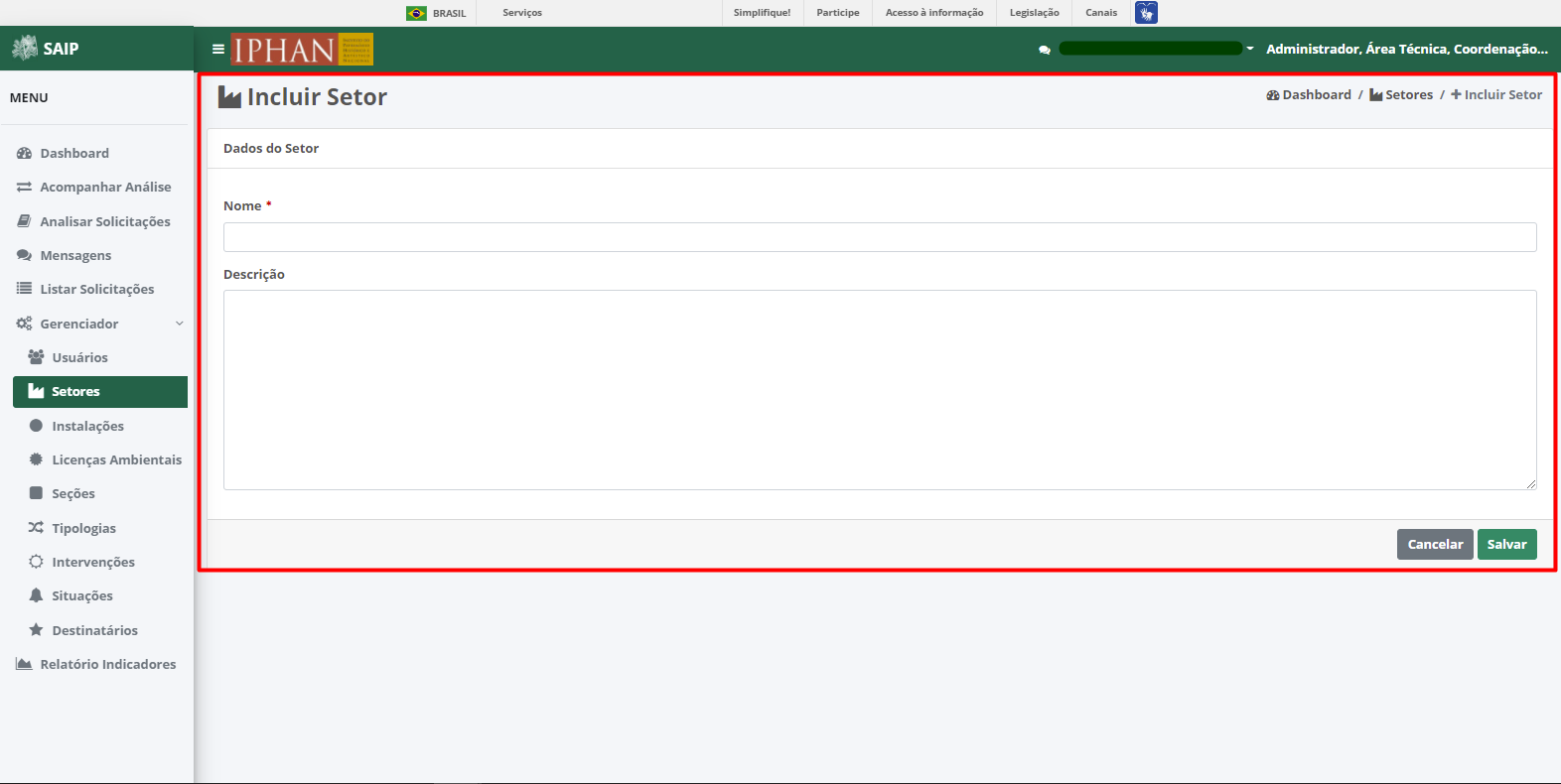This screenshot has height=784, width=1561.
Task: Open Participe in the top bar
Action: click(838, 13)
